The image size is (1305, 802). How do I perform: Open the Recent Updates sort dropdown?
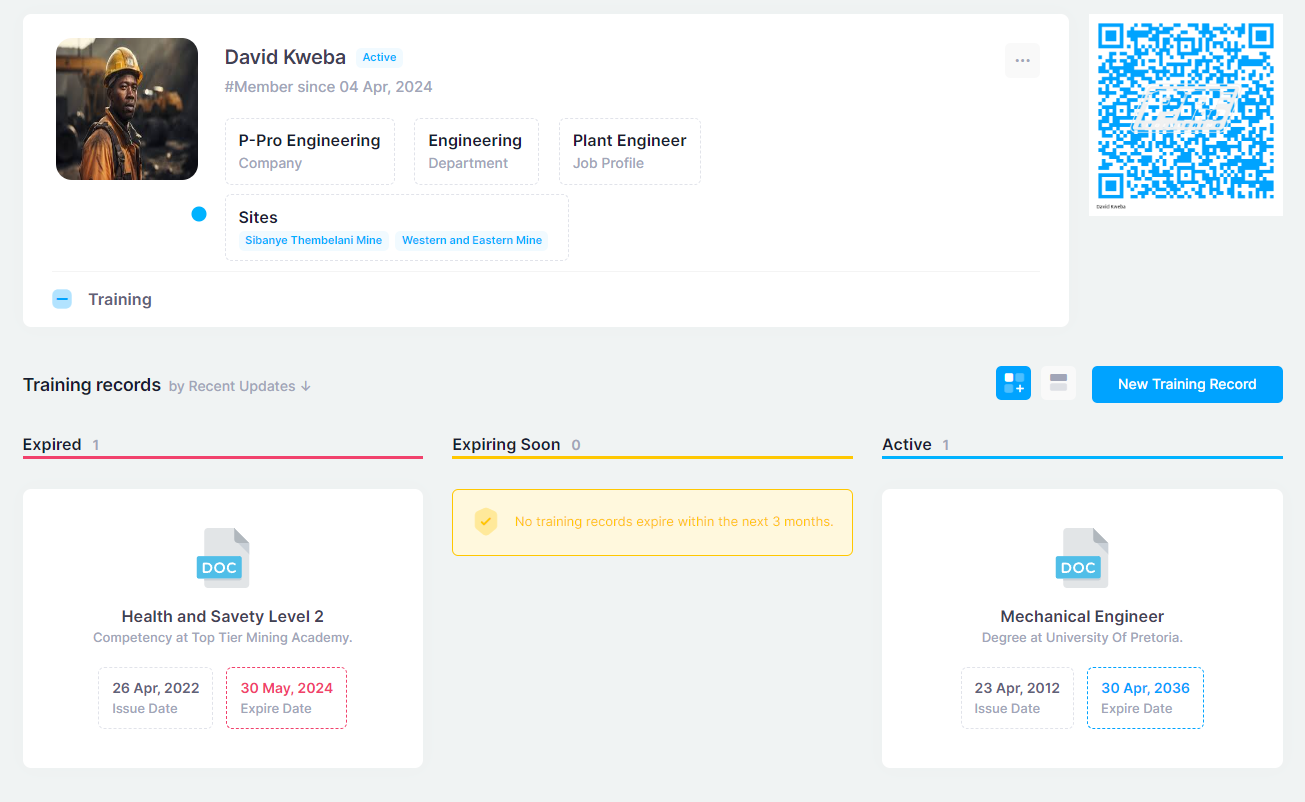(x=240, y=385)
